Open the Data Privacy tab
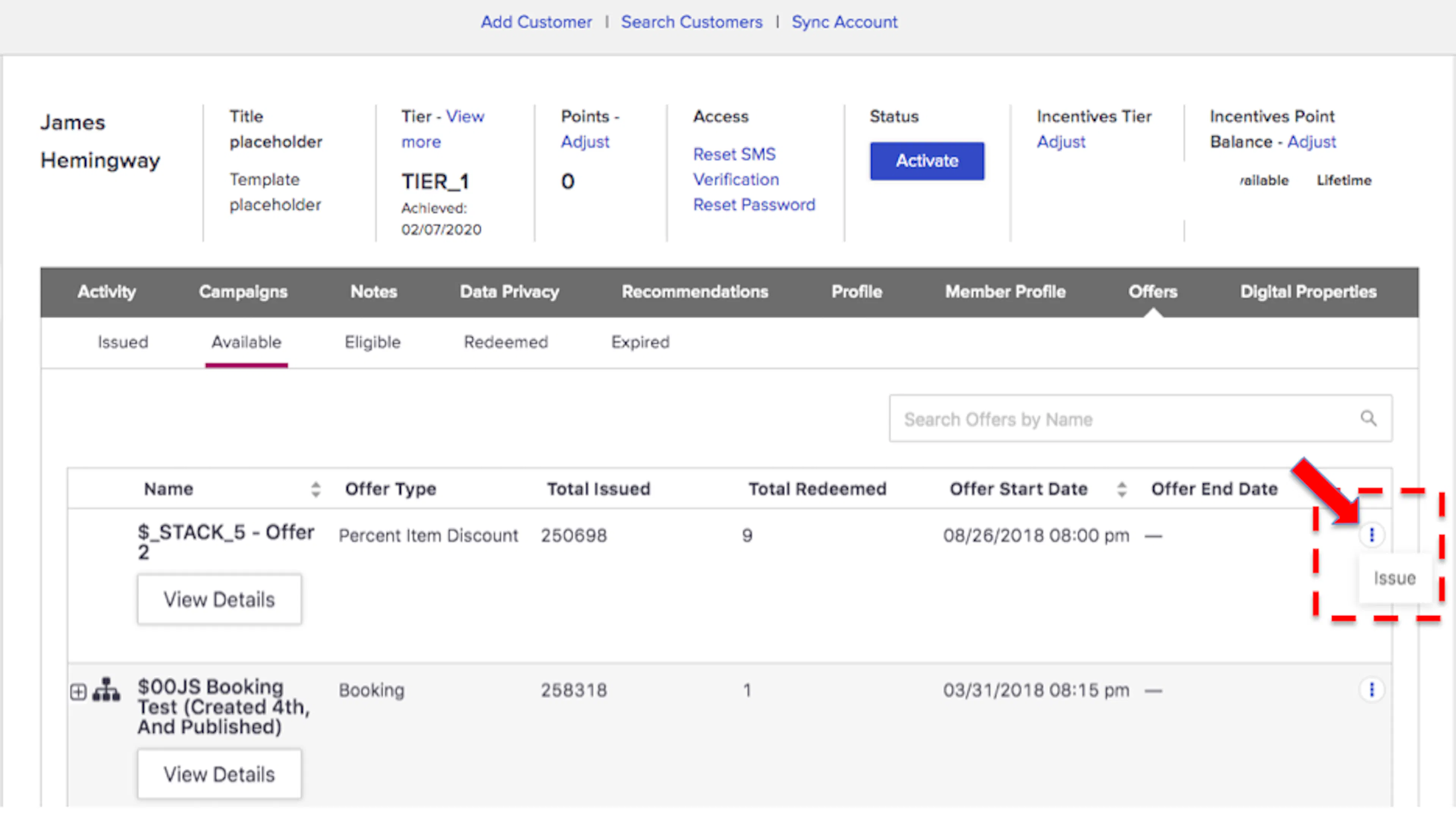The height and width of the screenshot is (813, 1456). tap(509, 292)
